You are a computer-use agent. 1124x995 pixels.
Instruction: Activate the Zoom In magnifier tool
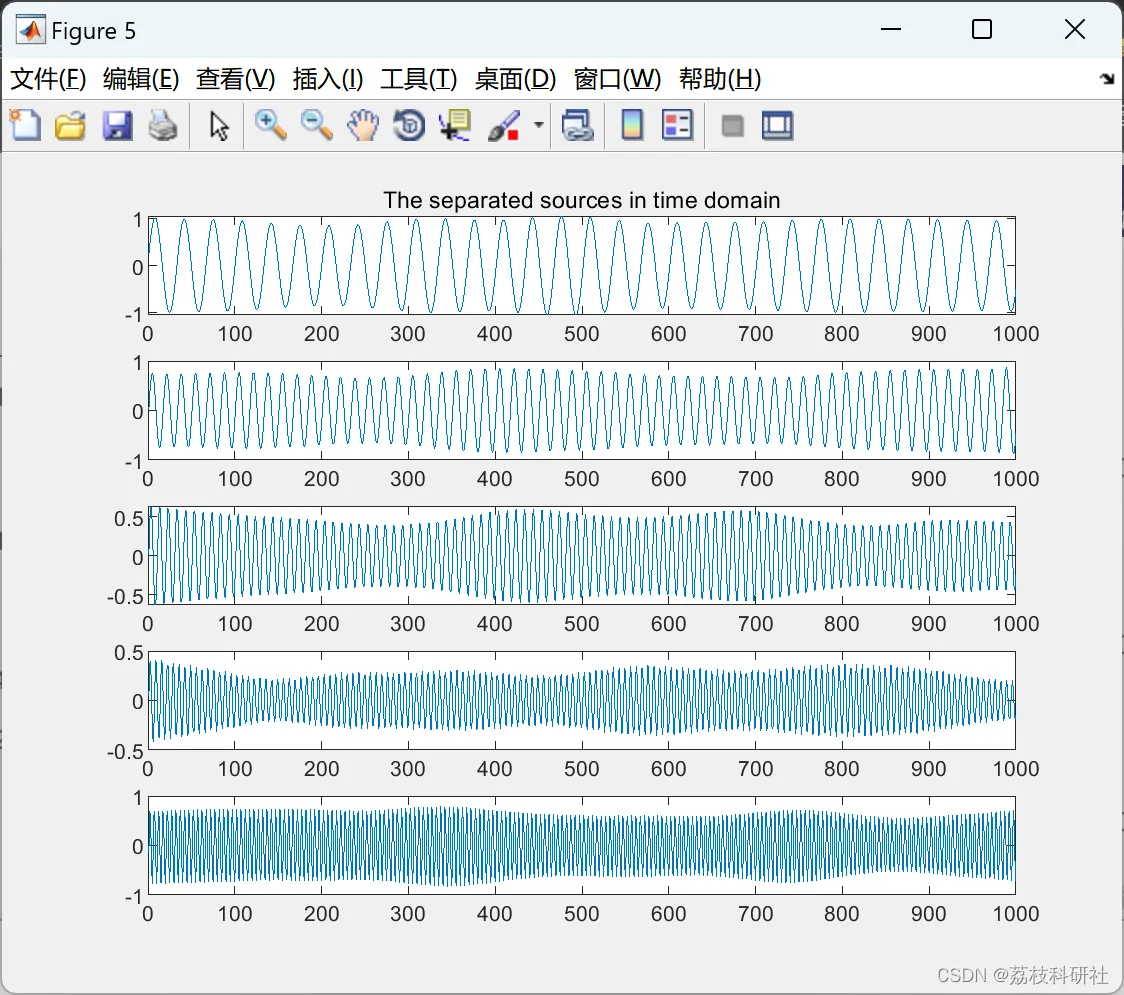point(270,126)
